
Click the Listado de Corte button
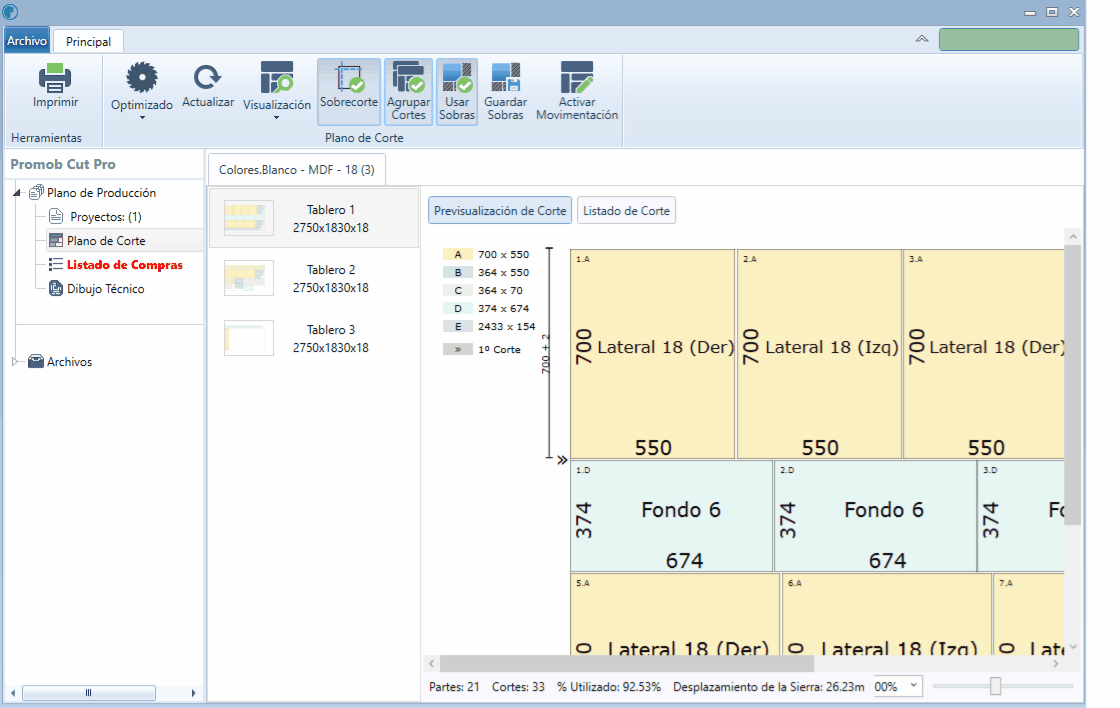pyautogui.click(x=626, y=211)
